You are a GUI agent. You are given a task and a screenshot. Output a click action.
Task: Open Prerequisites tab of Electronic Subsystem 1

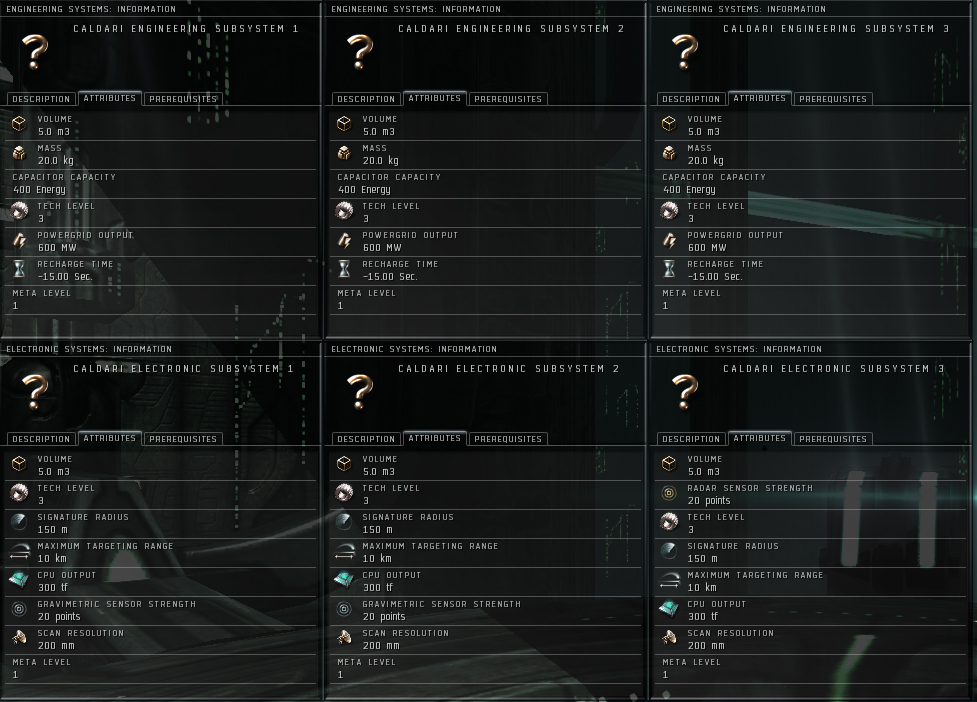pos(183,439)
